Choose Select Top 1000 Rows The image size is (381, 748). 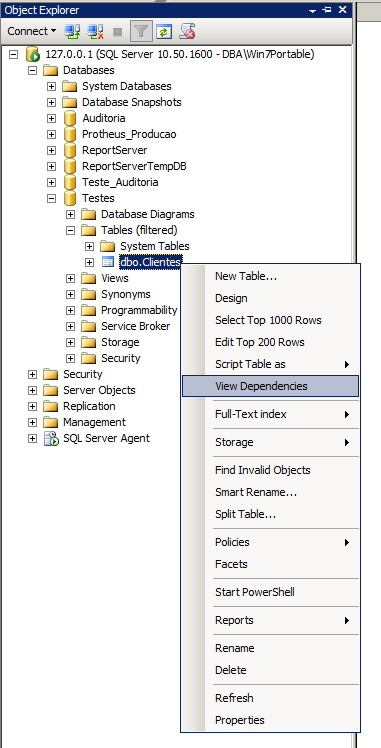pos(270,320)
